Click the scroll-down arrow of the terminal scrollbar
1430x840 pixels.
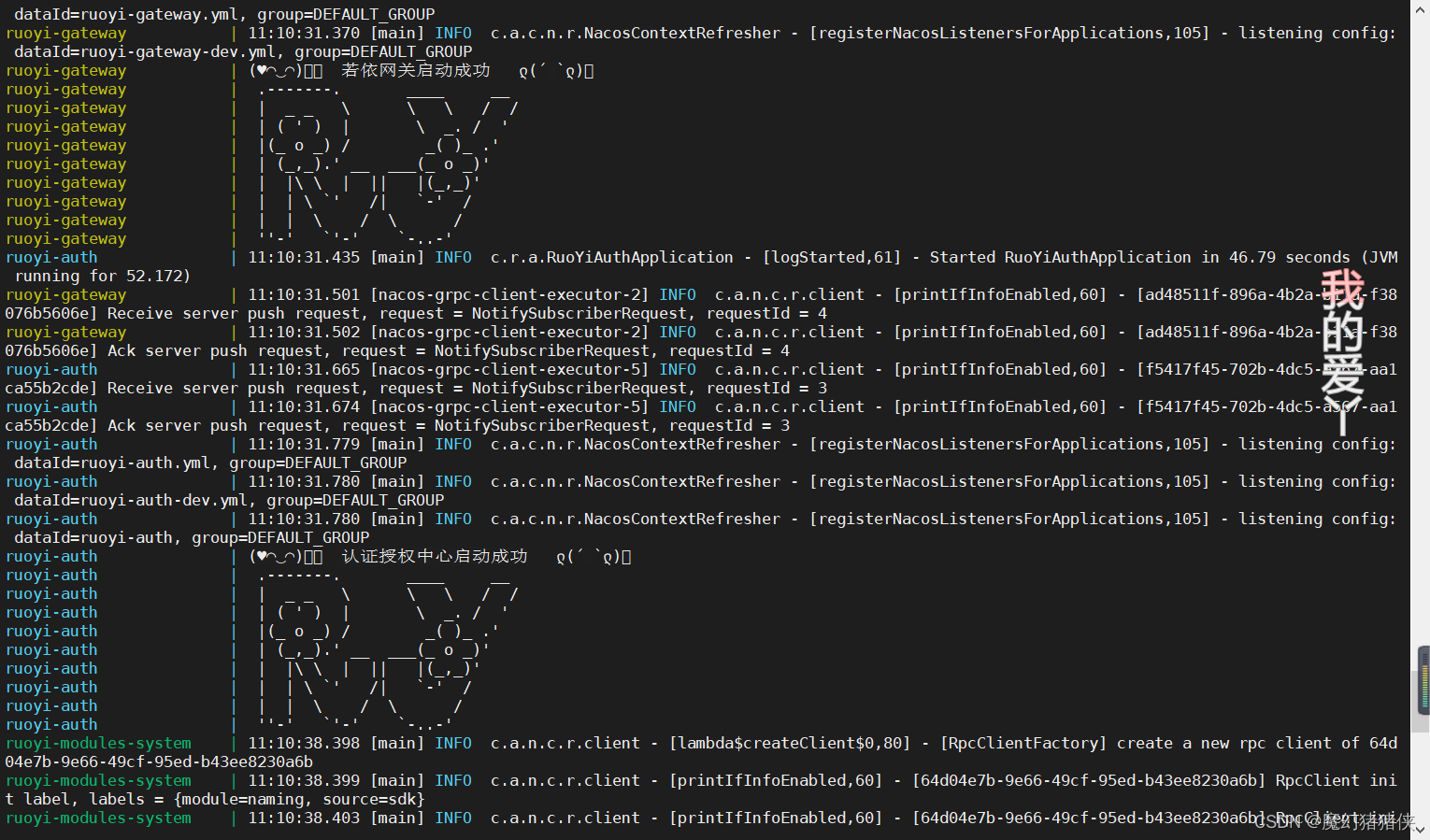click(x=1422, y=830)
